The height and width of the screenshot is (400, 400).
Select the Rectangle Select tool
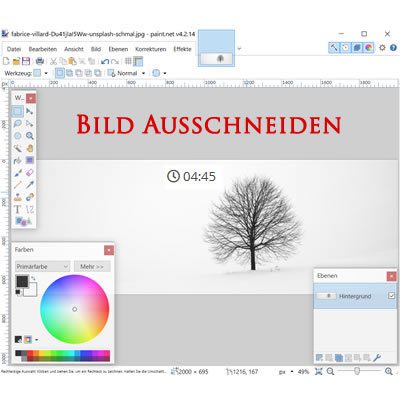click(x=18, y=111)
